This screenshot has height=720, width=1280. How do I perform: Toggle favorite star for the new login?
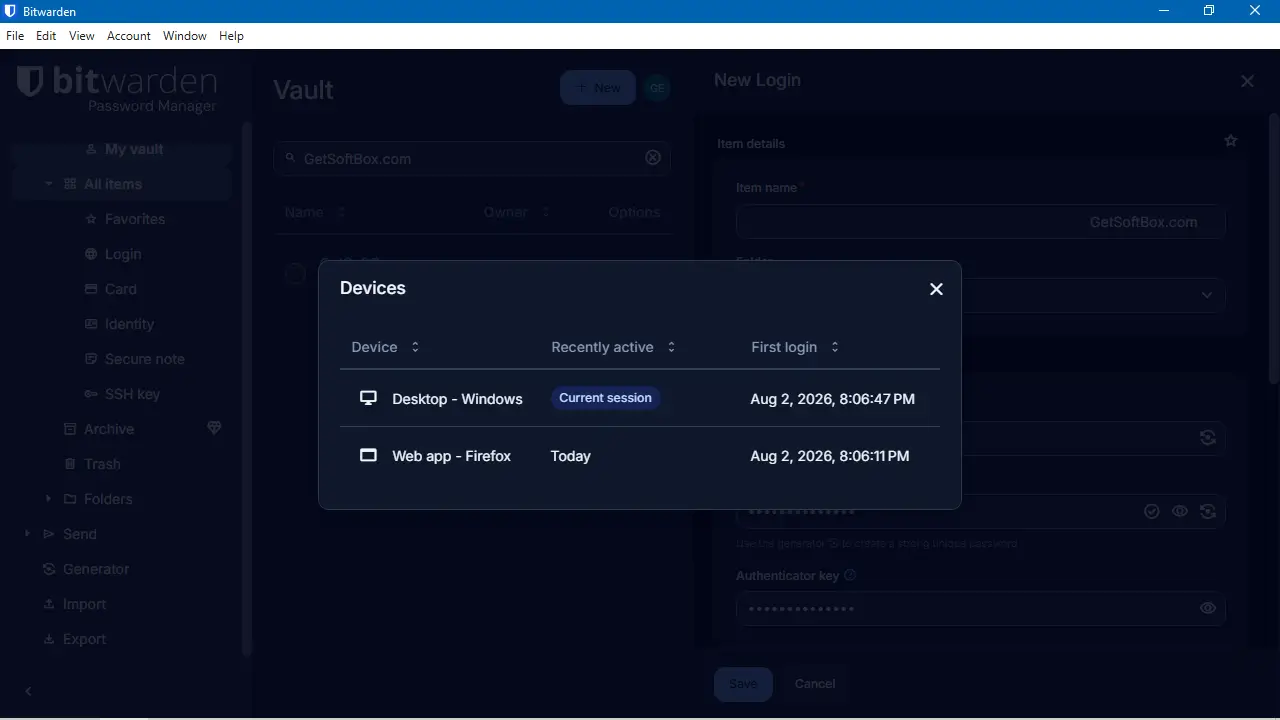pos(1231,141)
